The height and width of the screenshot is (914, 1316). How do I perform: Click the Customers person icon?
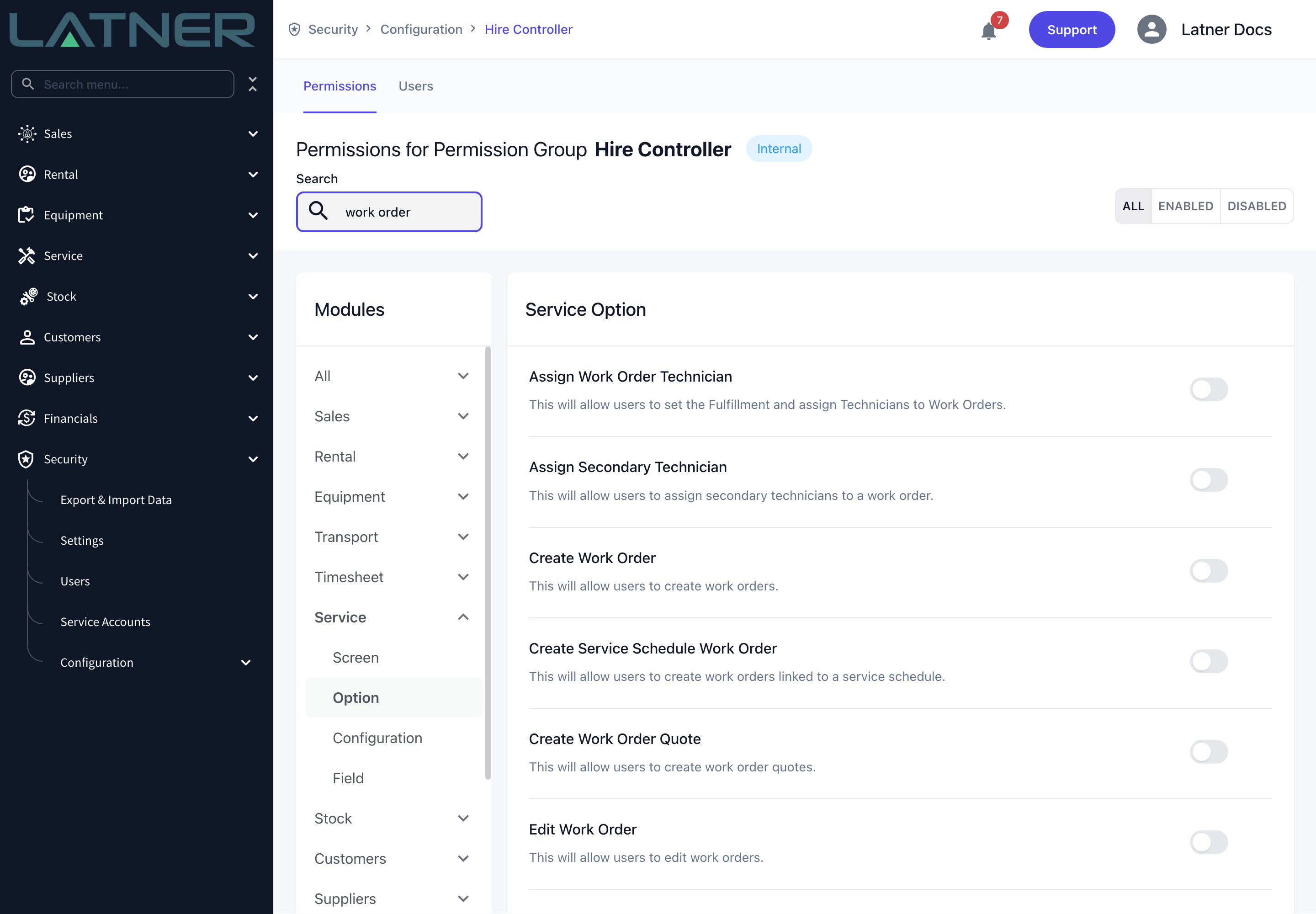click(27, 337)
